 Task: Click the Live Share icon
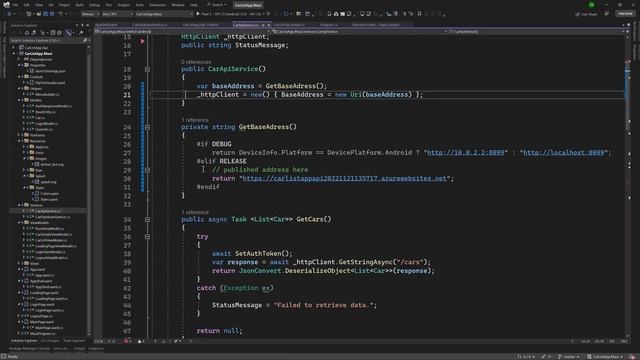(578, 14)
